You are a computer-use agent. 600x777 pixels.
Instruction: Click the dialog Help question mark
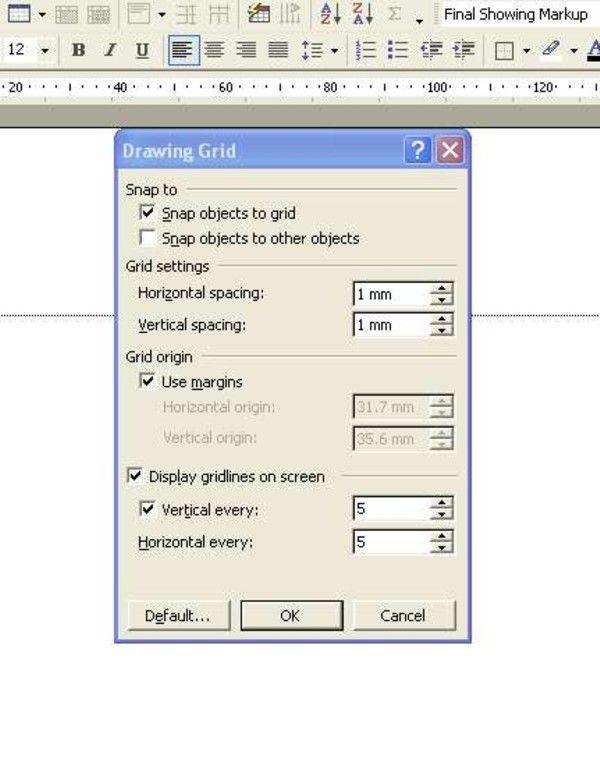coord(418,151)
